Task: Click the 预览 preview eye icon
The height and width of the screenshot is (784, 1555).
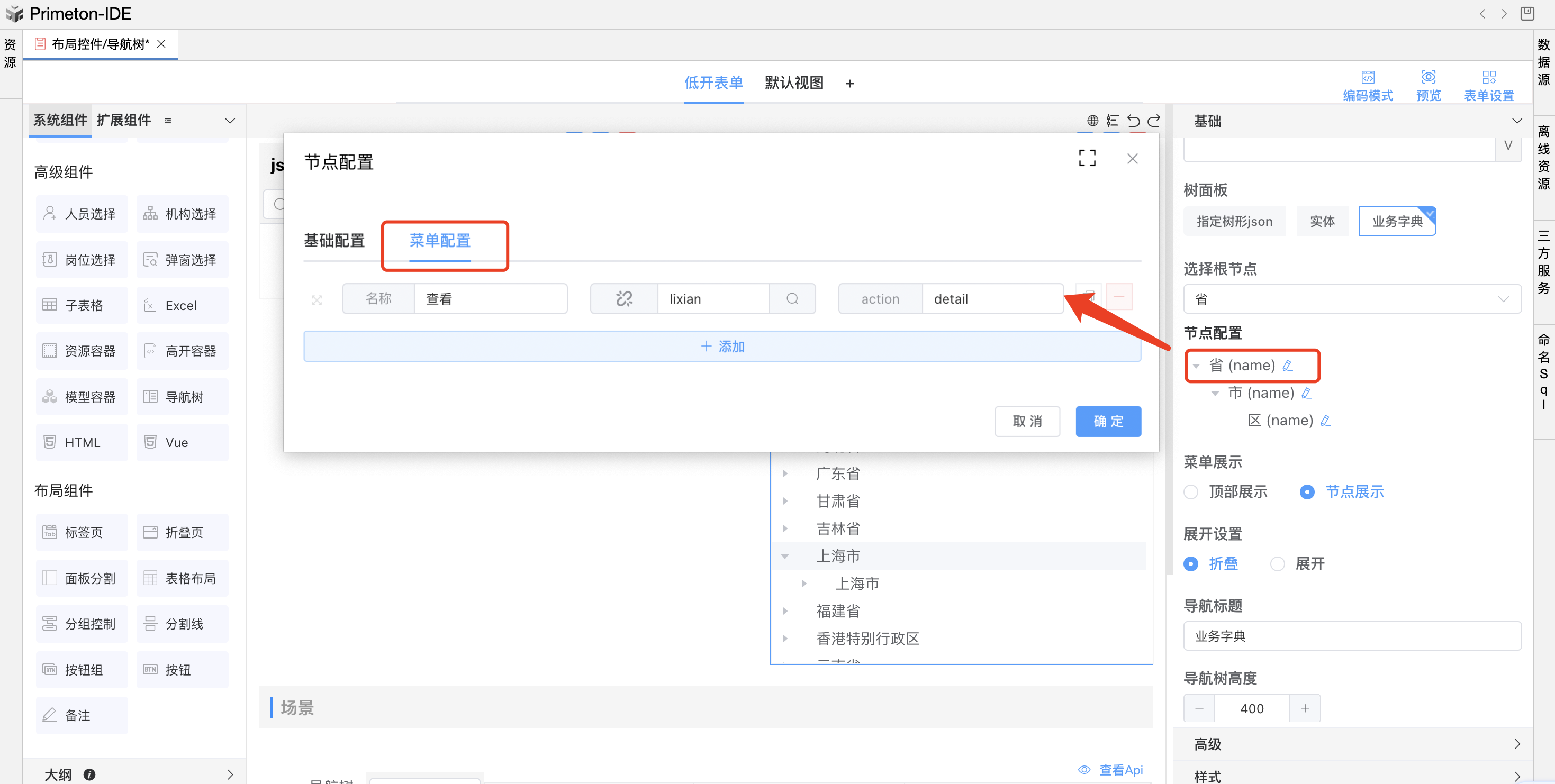Action: 1428,77
